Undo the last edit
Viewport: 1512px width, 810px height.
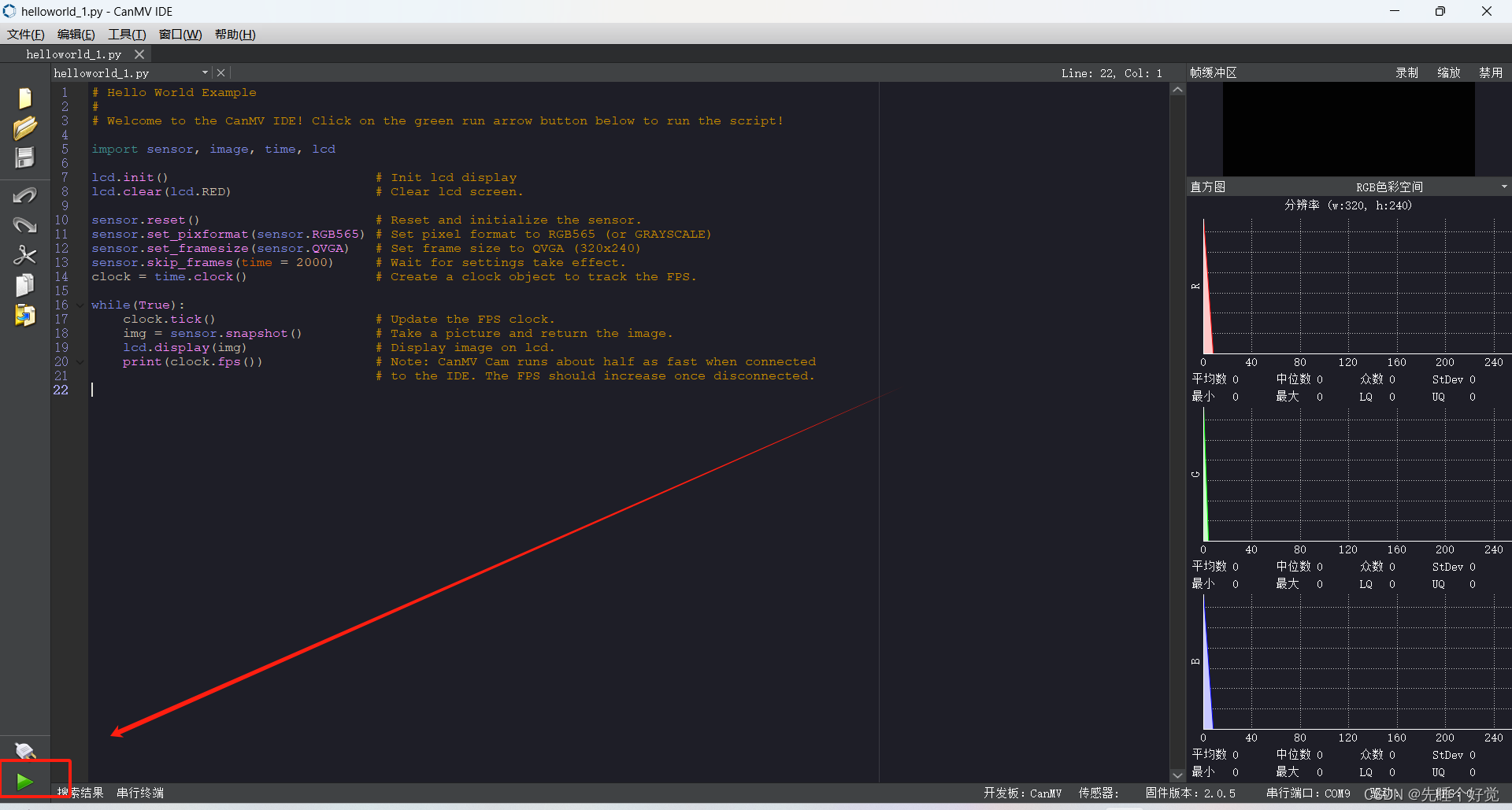pos(24,194)
